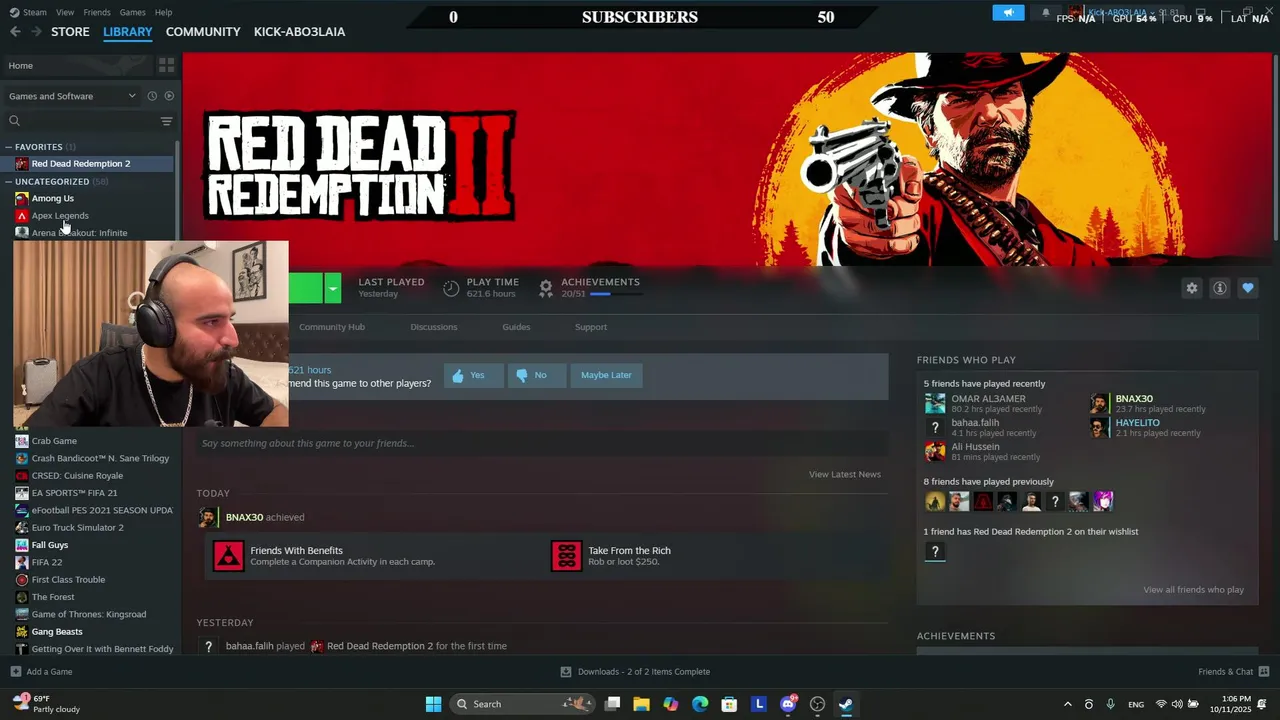This screenshot has height=720, width=1280.
Task: Open Games and Software dropdown
Action: click(72, 96)
